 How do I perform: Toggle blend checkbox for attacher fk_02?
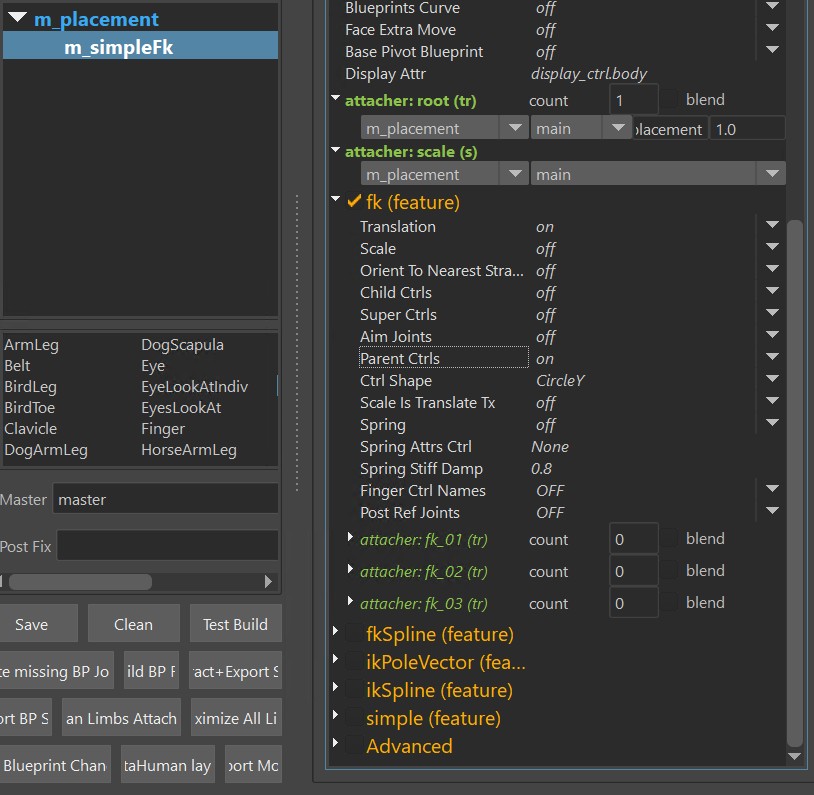coord(671,570)
